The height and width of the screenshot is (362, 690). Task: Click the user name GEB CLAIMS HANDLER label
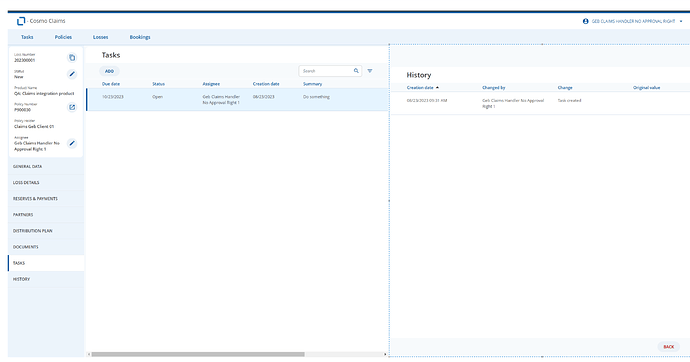pos(633,21)
